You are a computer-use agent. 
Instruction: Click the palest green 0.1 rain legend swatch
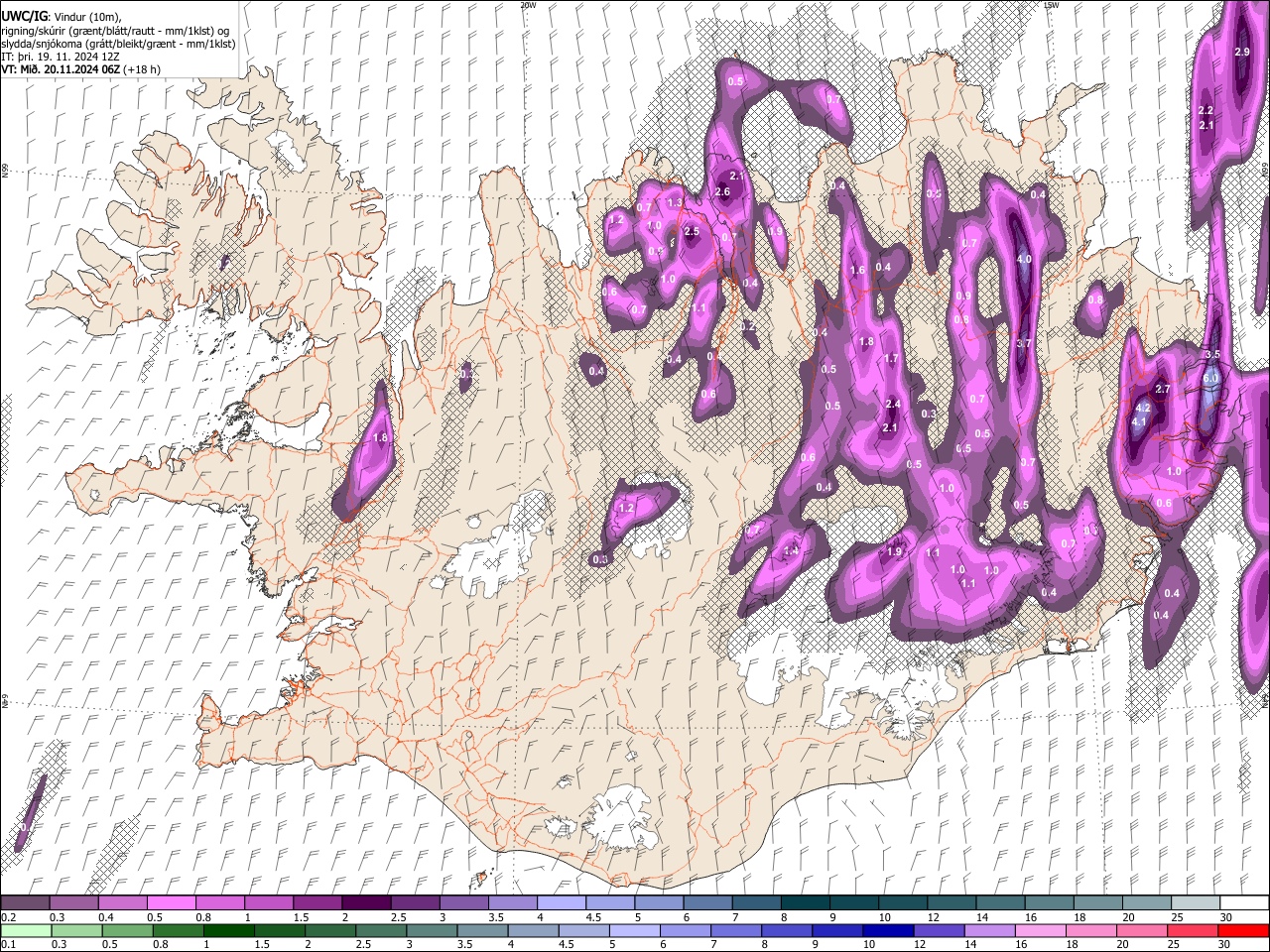click(25, 931)
